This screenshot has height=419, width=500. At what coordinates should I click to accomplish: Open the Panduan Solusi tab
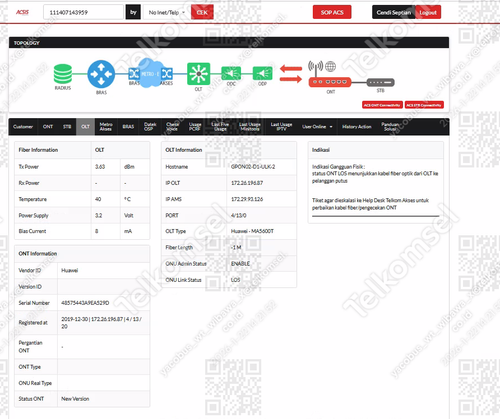[x=390, y=127]
